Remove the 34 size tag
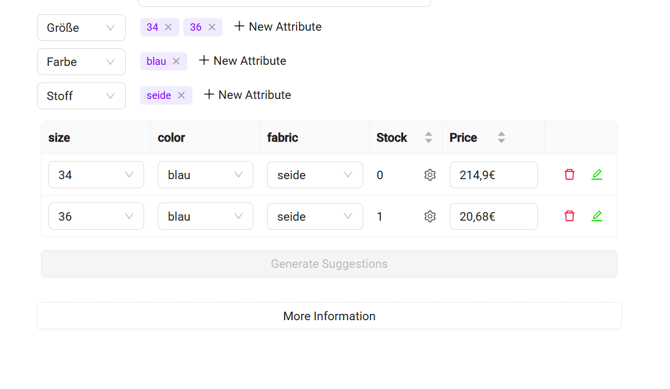 [x=168, y=27]
